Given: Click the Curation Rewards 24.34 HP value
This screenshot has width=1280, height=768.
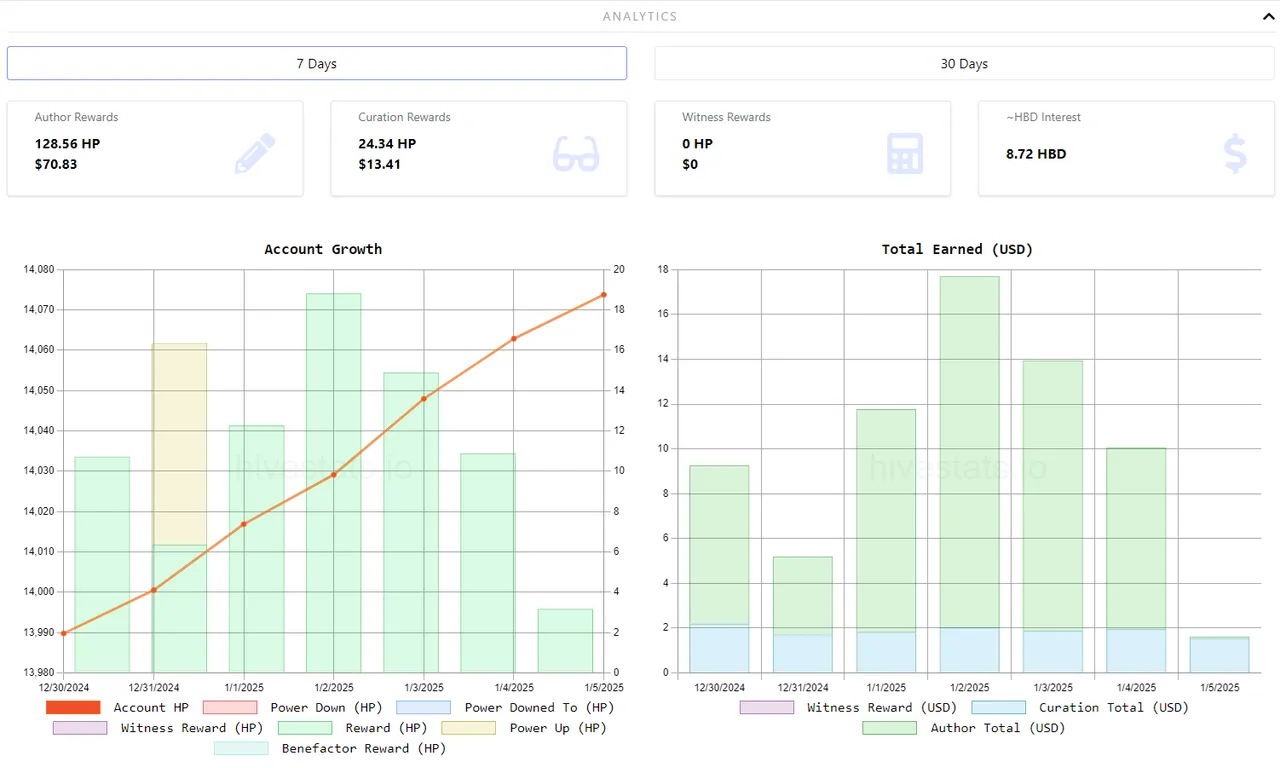Looking at the screenshot, I should (x=387, y=143).
